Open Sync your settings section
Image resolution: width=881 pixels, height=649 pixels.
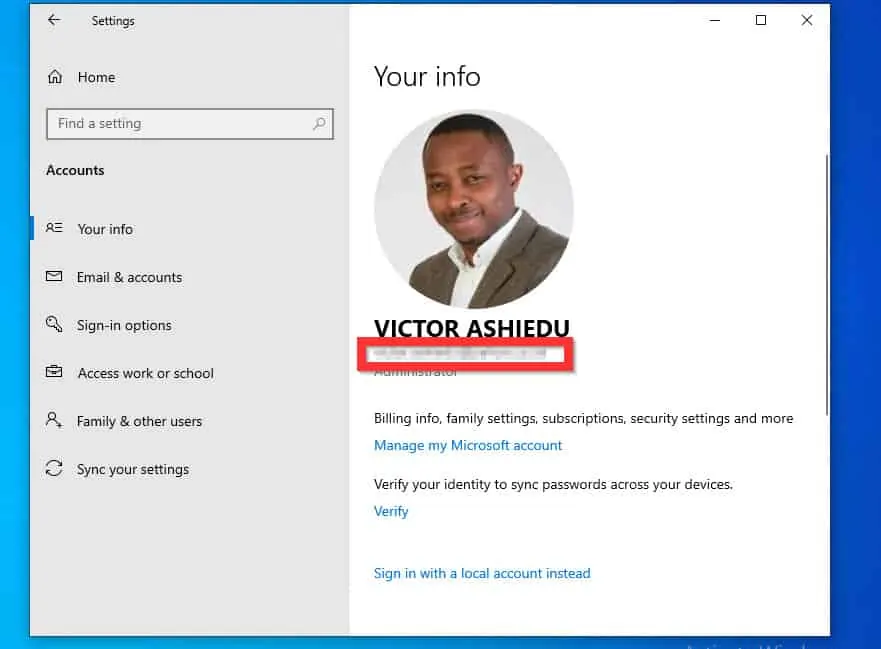(x=132, y=469)
